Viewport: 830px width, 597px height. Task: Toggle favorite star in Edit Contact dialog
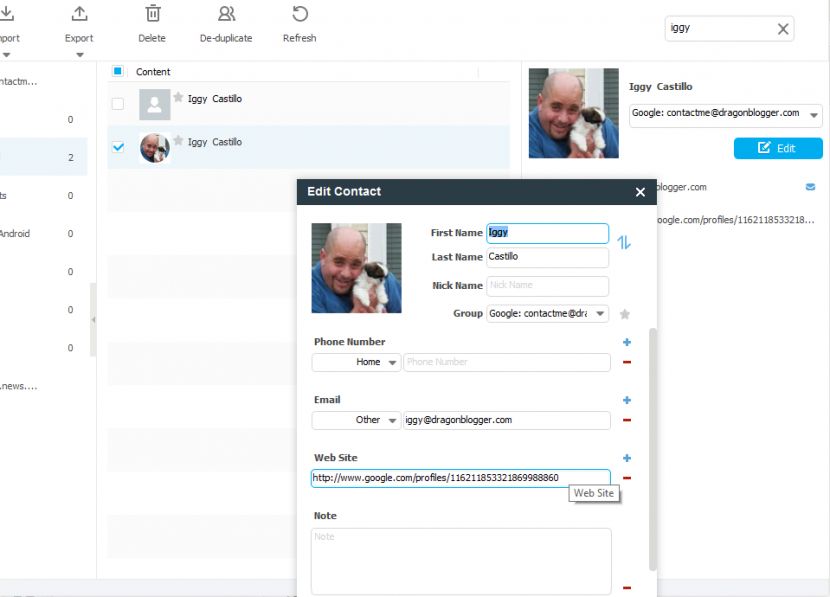(x=625, y=314)
